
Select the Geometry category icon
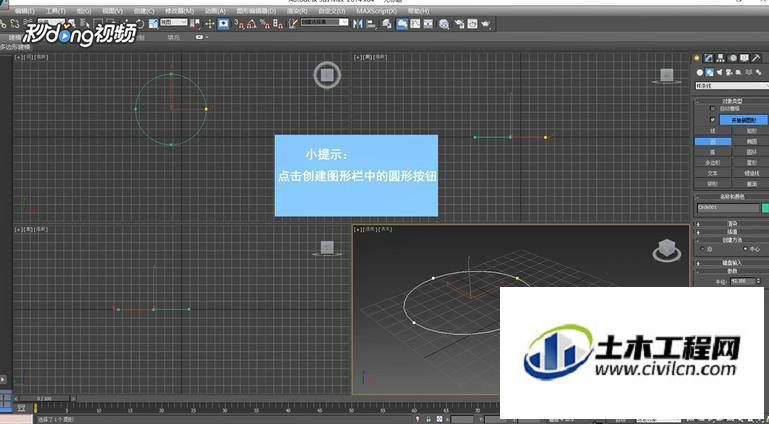[700, 72]
